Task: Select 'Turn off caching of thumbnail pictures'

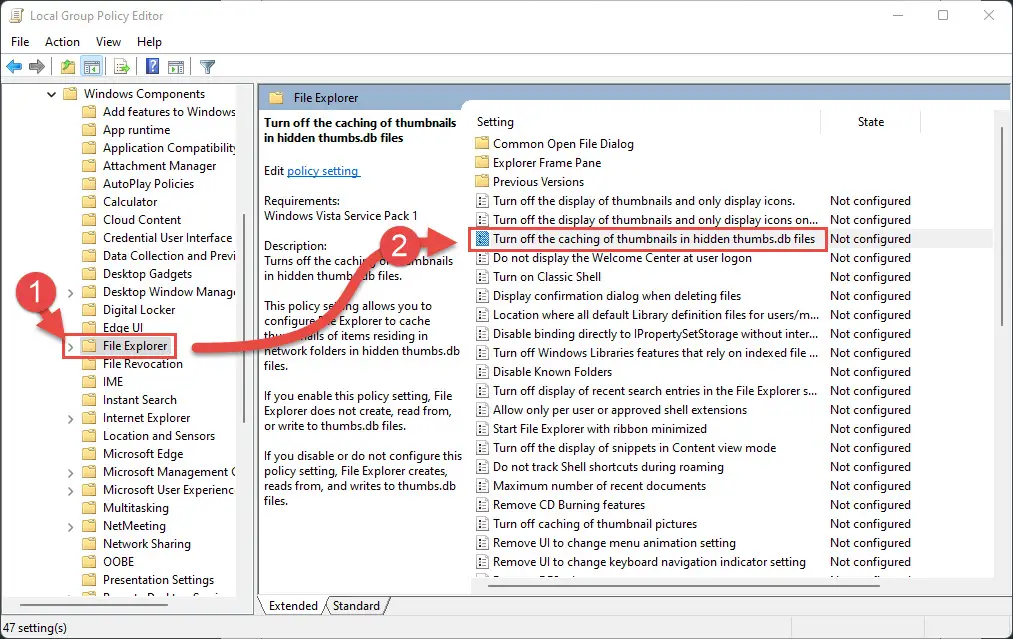Action: (x=595, y=524)
